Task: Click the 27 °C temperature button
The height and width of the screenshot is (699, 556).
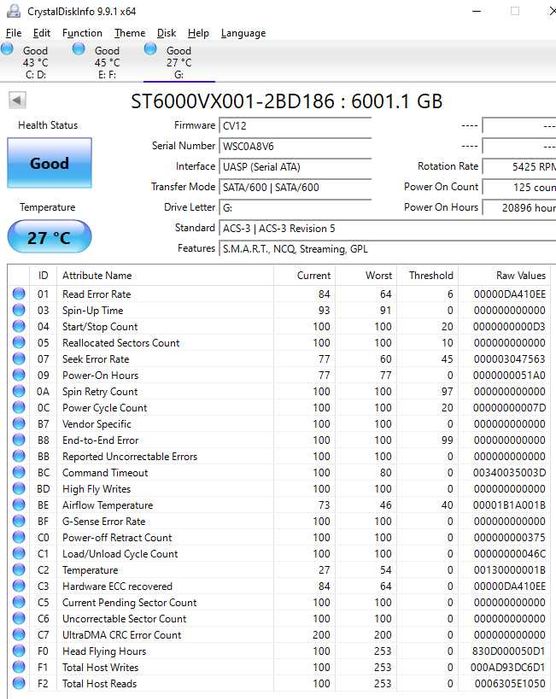Action: pos(49,237)
